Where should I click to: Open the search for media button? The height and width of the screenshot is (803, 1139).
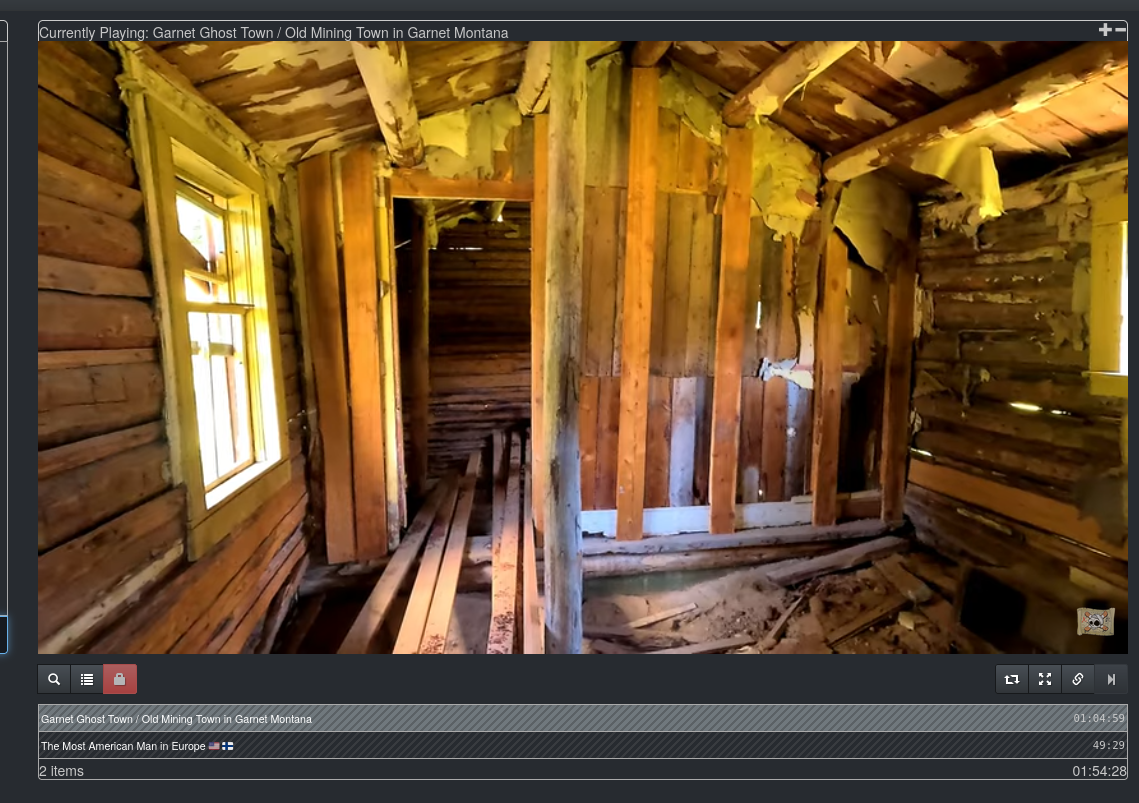54,680
